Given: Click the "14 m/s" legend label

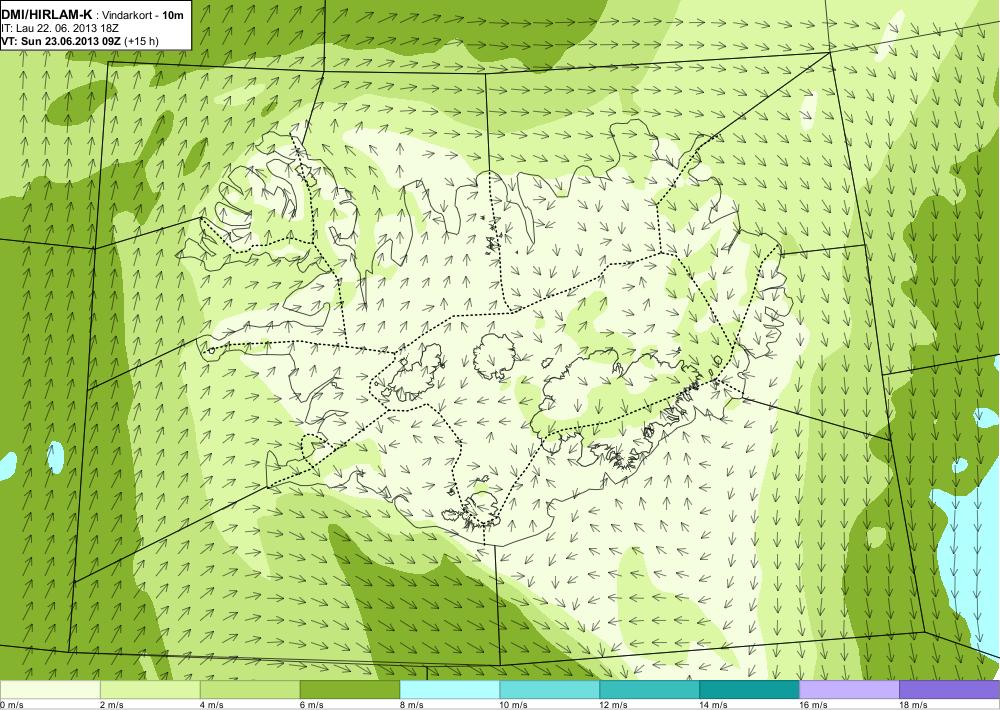Looking at the screenshot, I should [714, 705].
